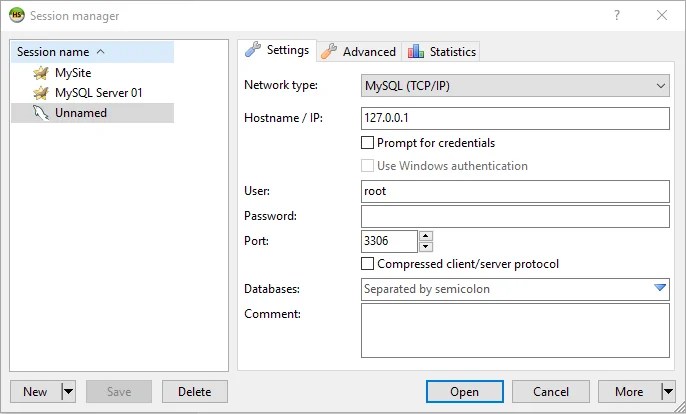Click the Comment text area
This screenshot has width=686, height=414.
[515, 330]
